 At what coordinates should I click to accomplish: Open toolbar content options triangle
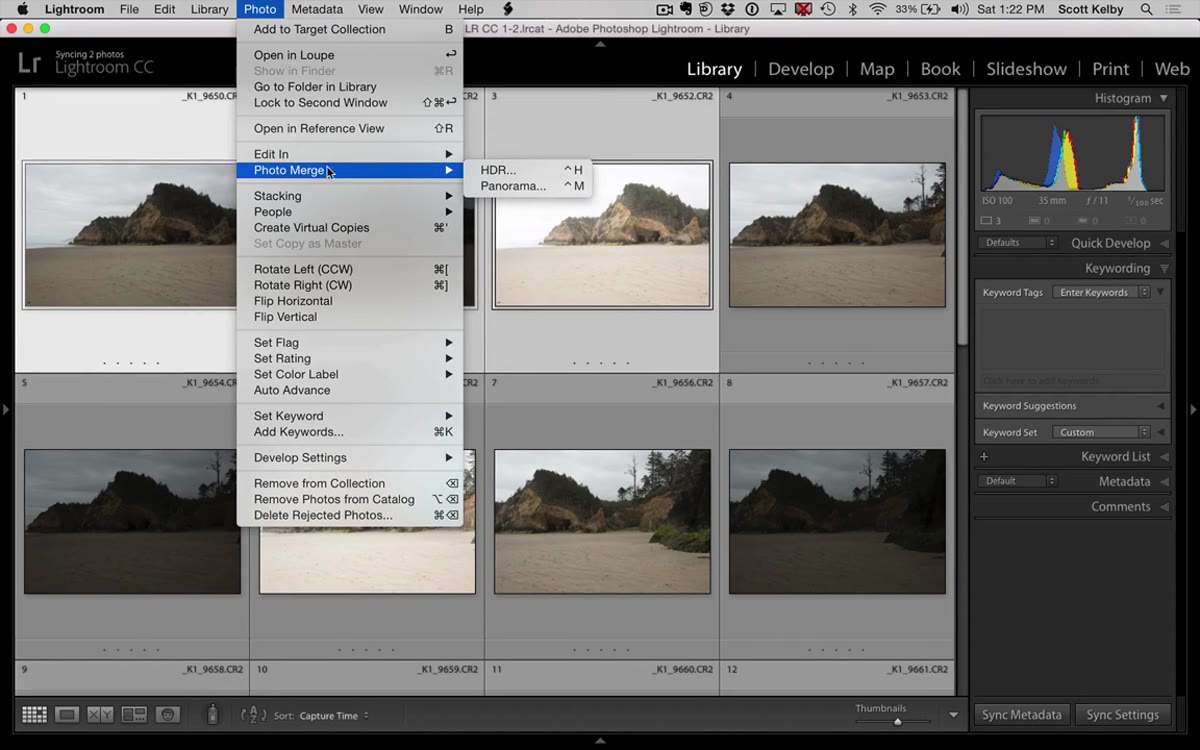point(953,715)
